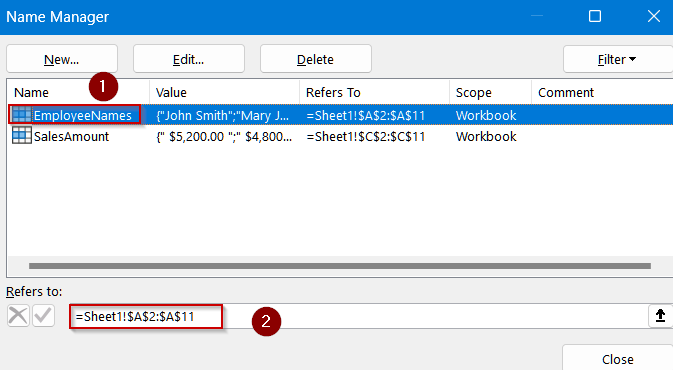Click into the Refers to input field

click(x=358, y=316)
